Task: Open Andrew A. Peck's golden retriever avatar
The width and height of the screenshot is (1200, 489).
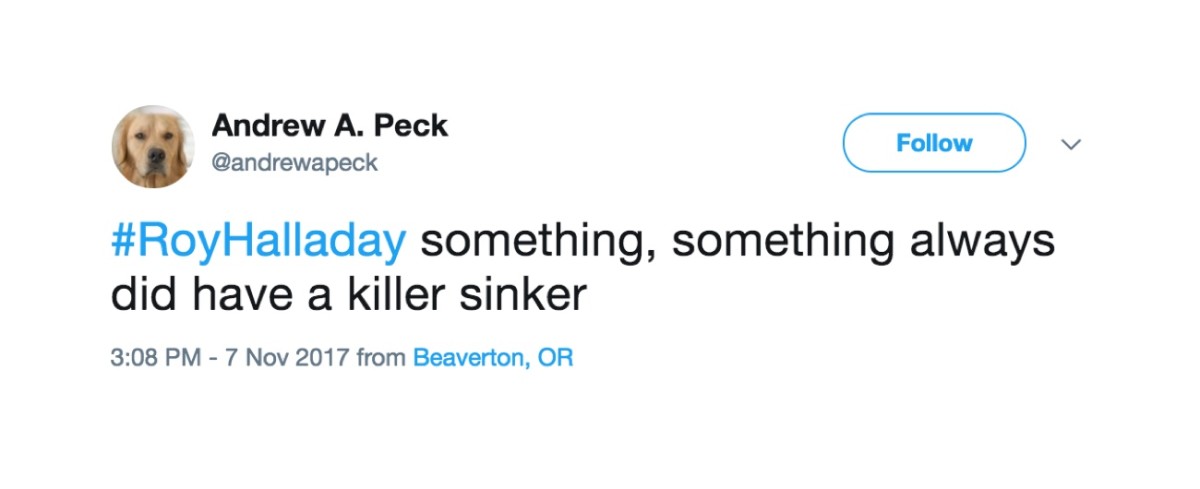Action: click(x=153, y=146)
